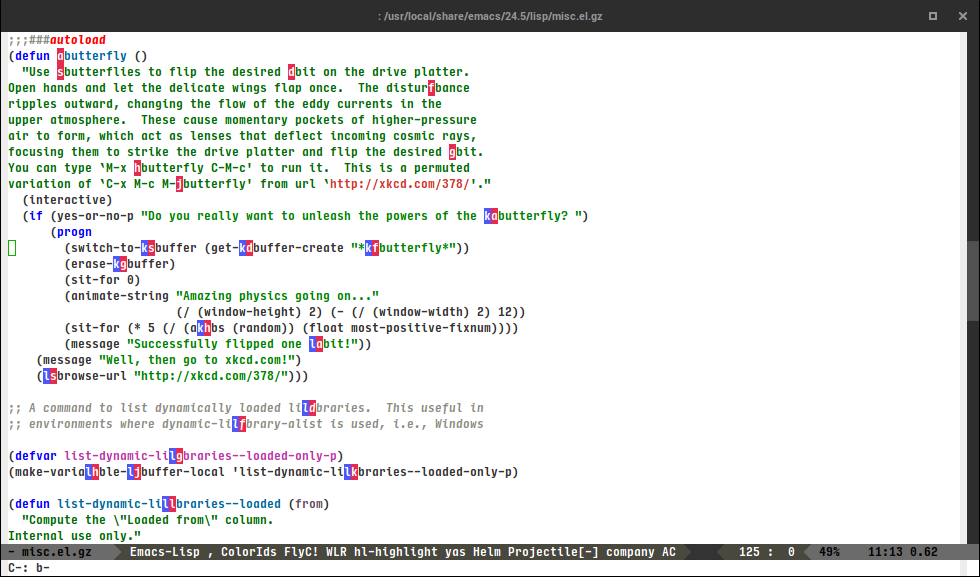The image size is (980, 577).
Task: Click 'kg' marker in erase-buffer
Action: 120,264
